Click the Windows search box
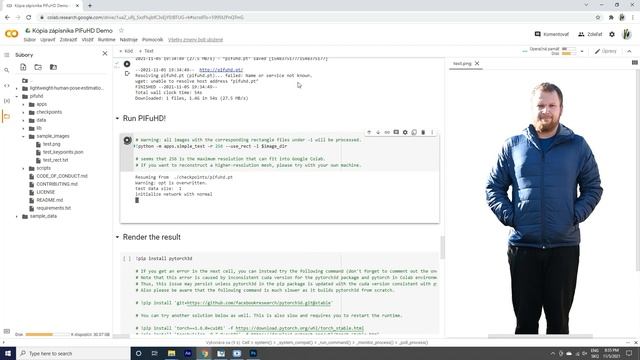The image size is (640, 360). tap(73, 353)
